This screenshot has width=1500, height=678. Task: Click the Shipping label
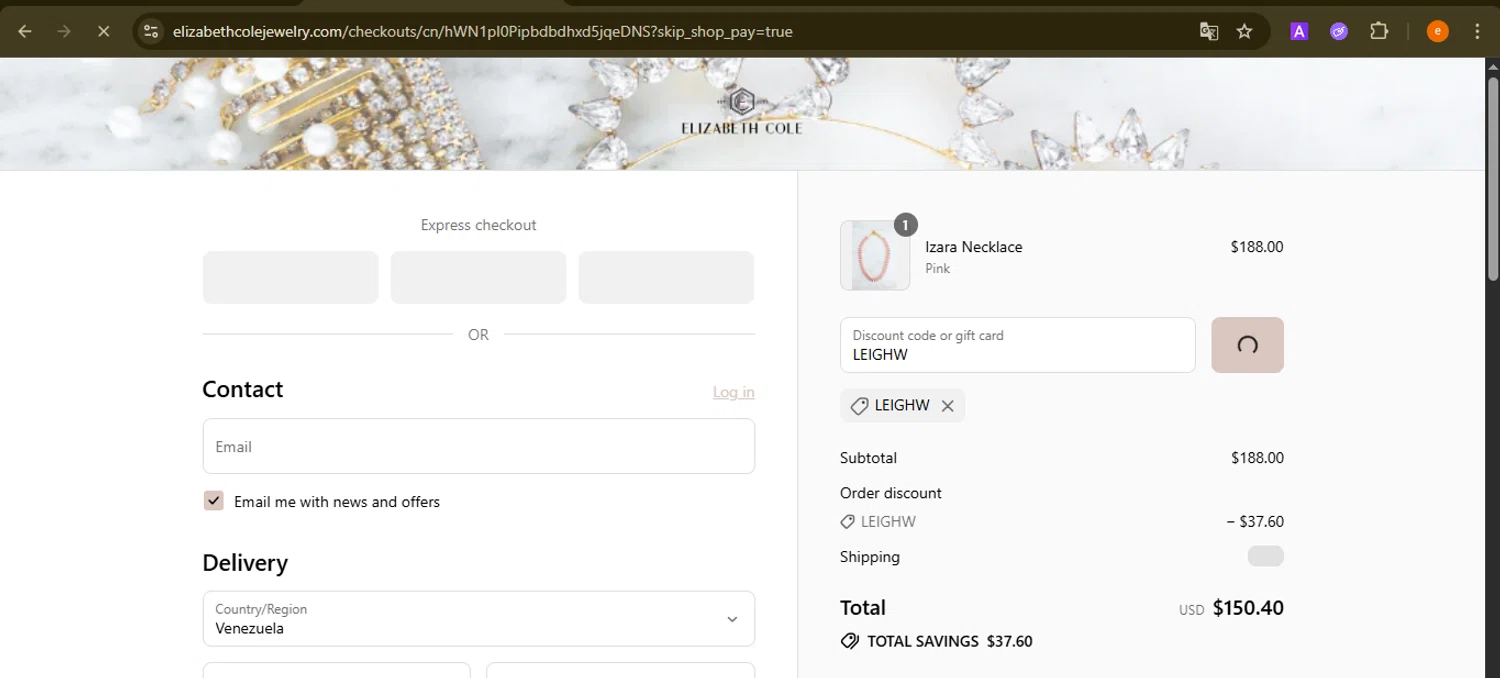point(870,557)
